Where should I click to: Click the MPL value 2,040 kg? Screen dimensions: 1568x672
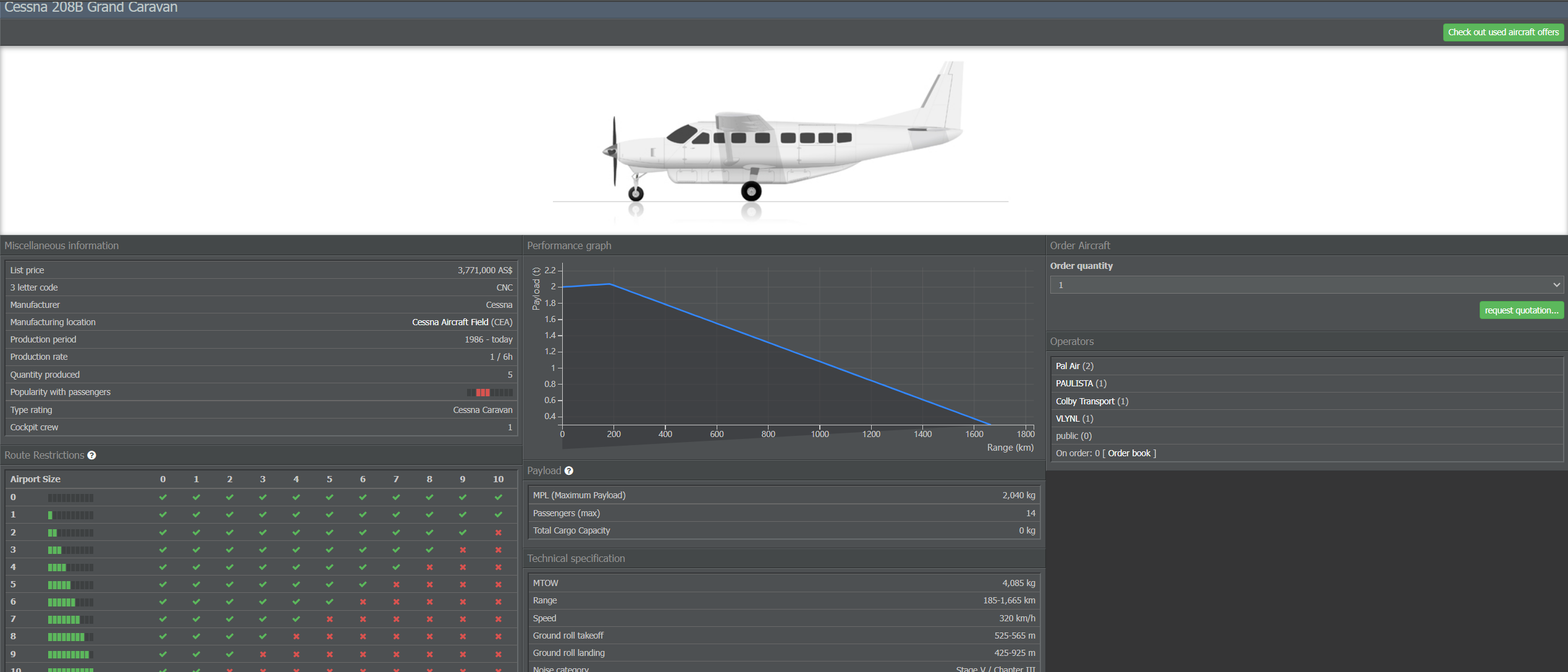pyautogui.click(x=1019, y=495)
